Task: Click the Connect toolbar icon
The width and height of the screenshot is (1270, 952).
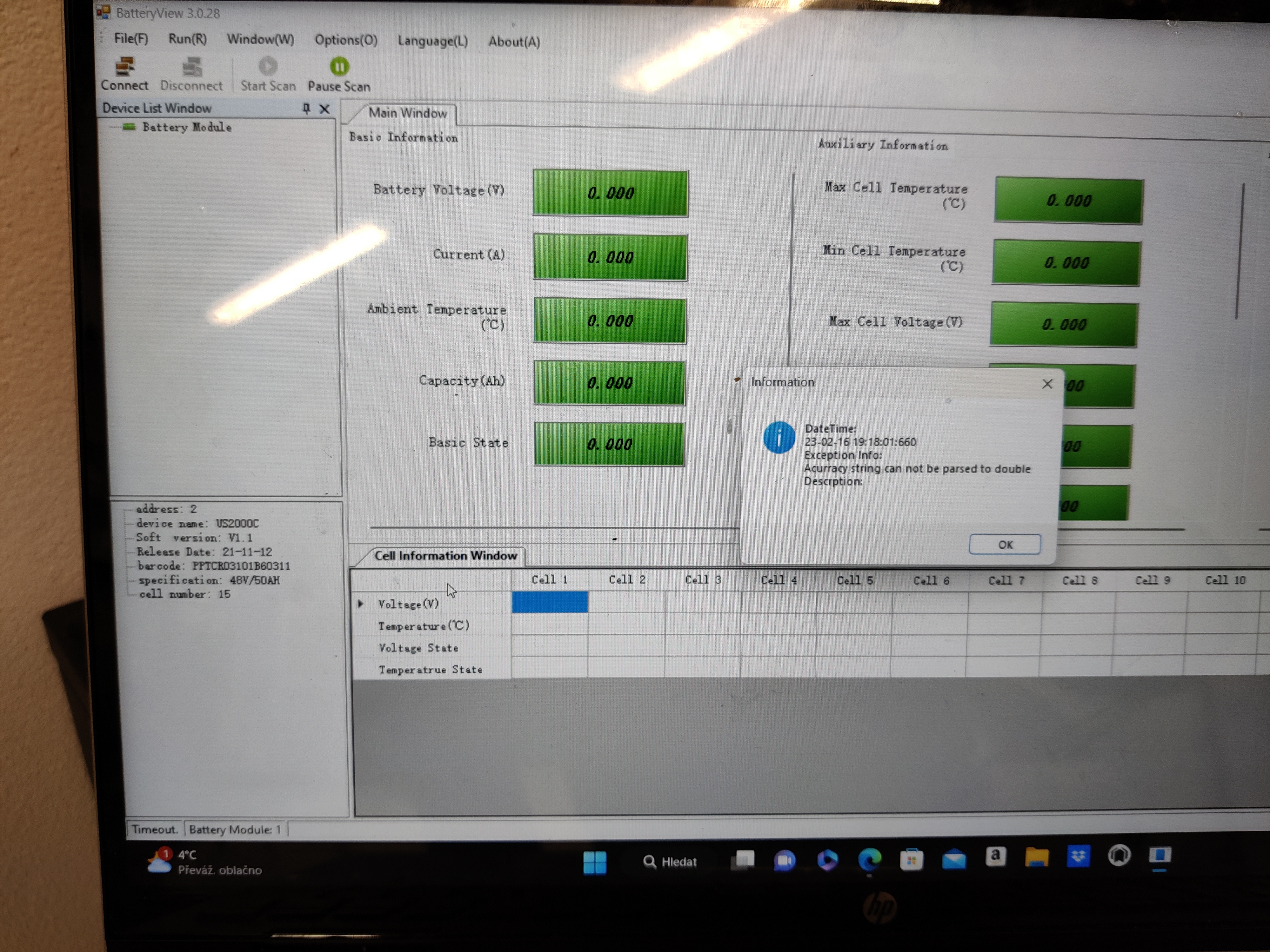Action: click(x=124, y=67)
